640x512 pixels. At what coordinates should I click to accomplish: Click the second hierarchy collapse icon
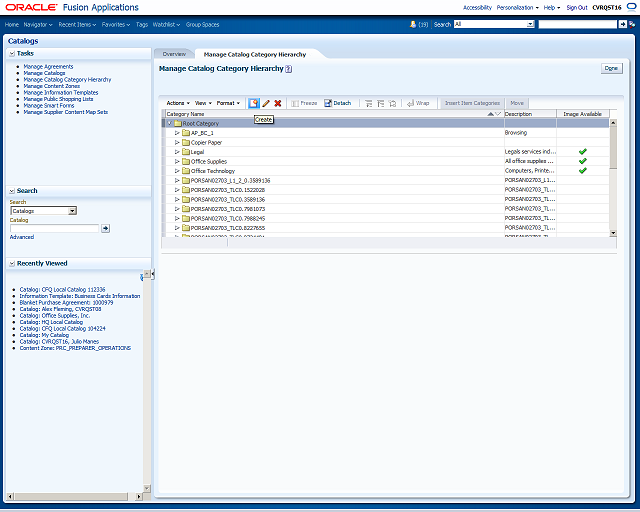pos(380,103)
